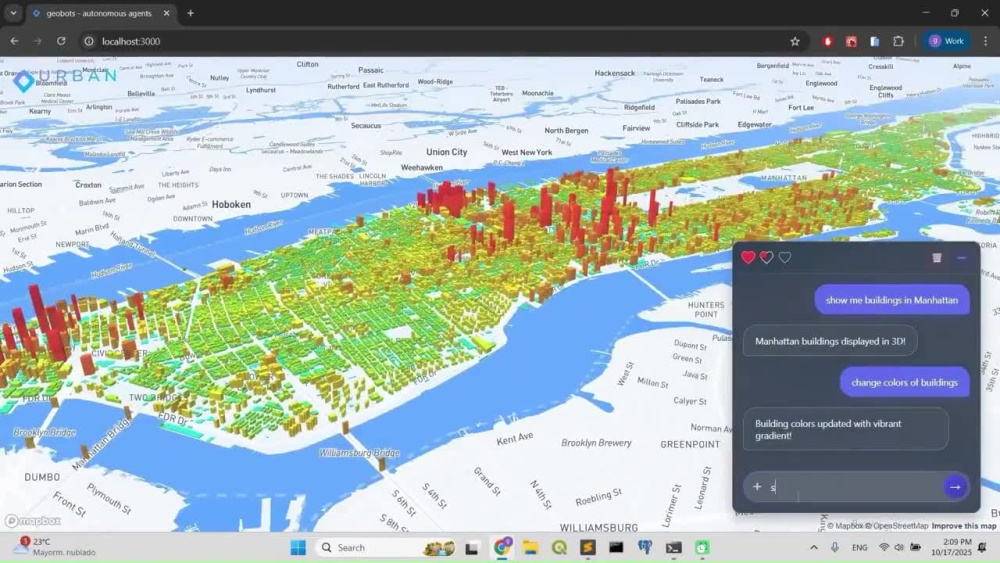This screenshot has width=1000, height=563.
Task: Open the notifications bell in the tray
Action: [x=983, y=547]
